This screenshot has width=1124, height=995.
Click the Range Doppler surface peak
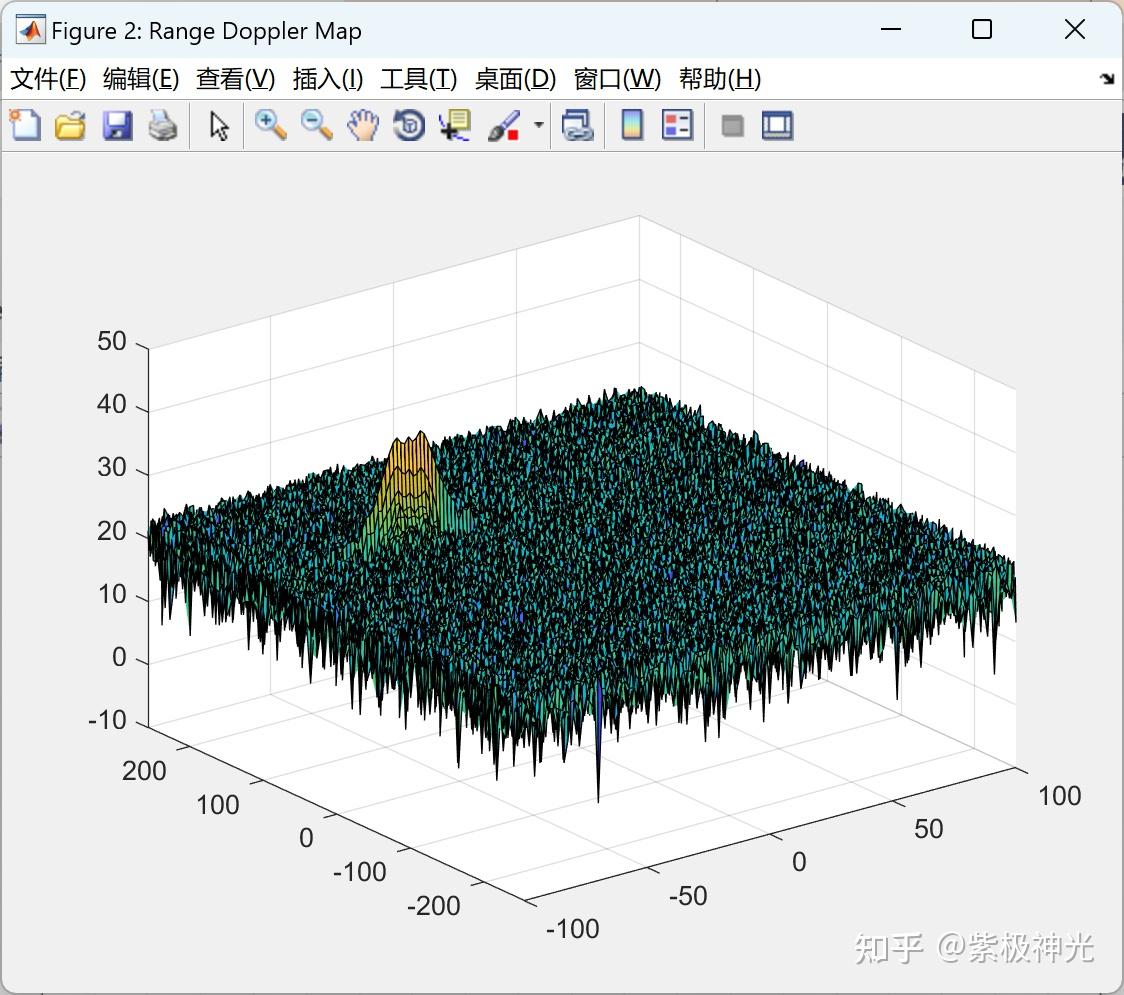tap(410, 439)
